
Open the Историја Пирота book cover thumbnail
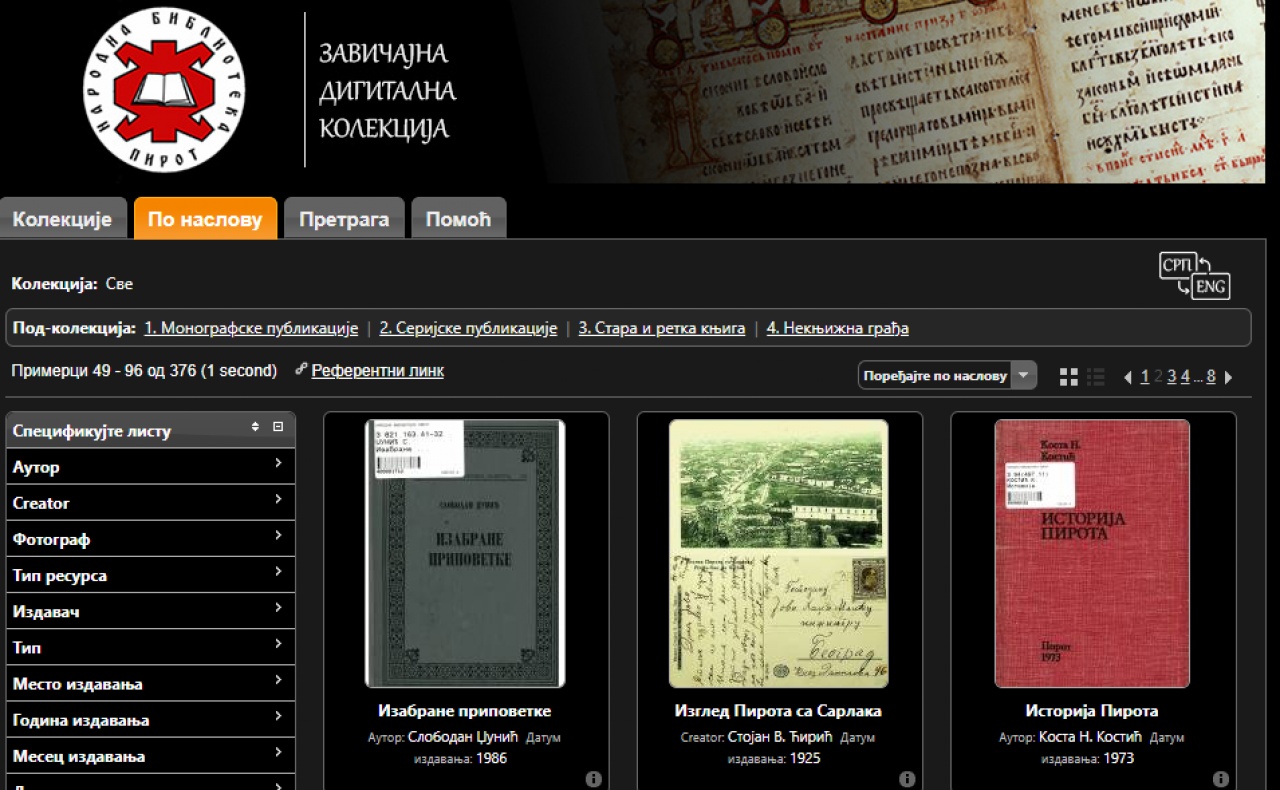[x=1092, y=553]
